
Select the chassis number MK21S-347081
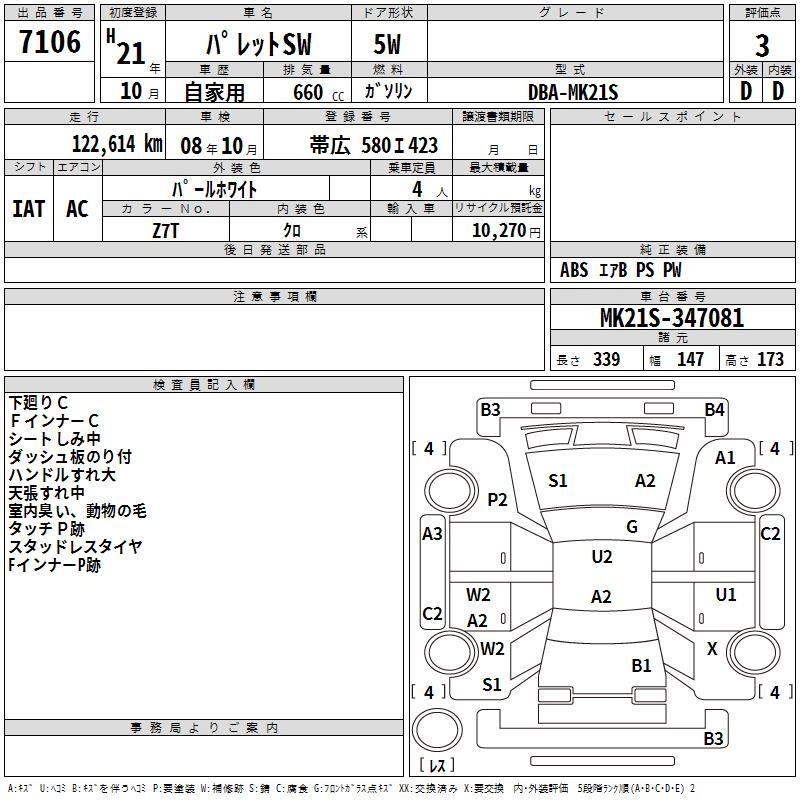671,319
